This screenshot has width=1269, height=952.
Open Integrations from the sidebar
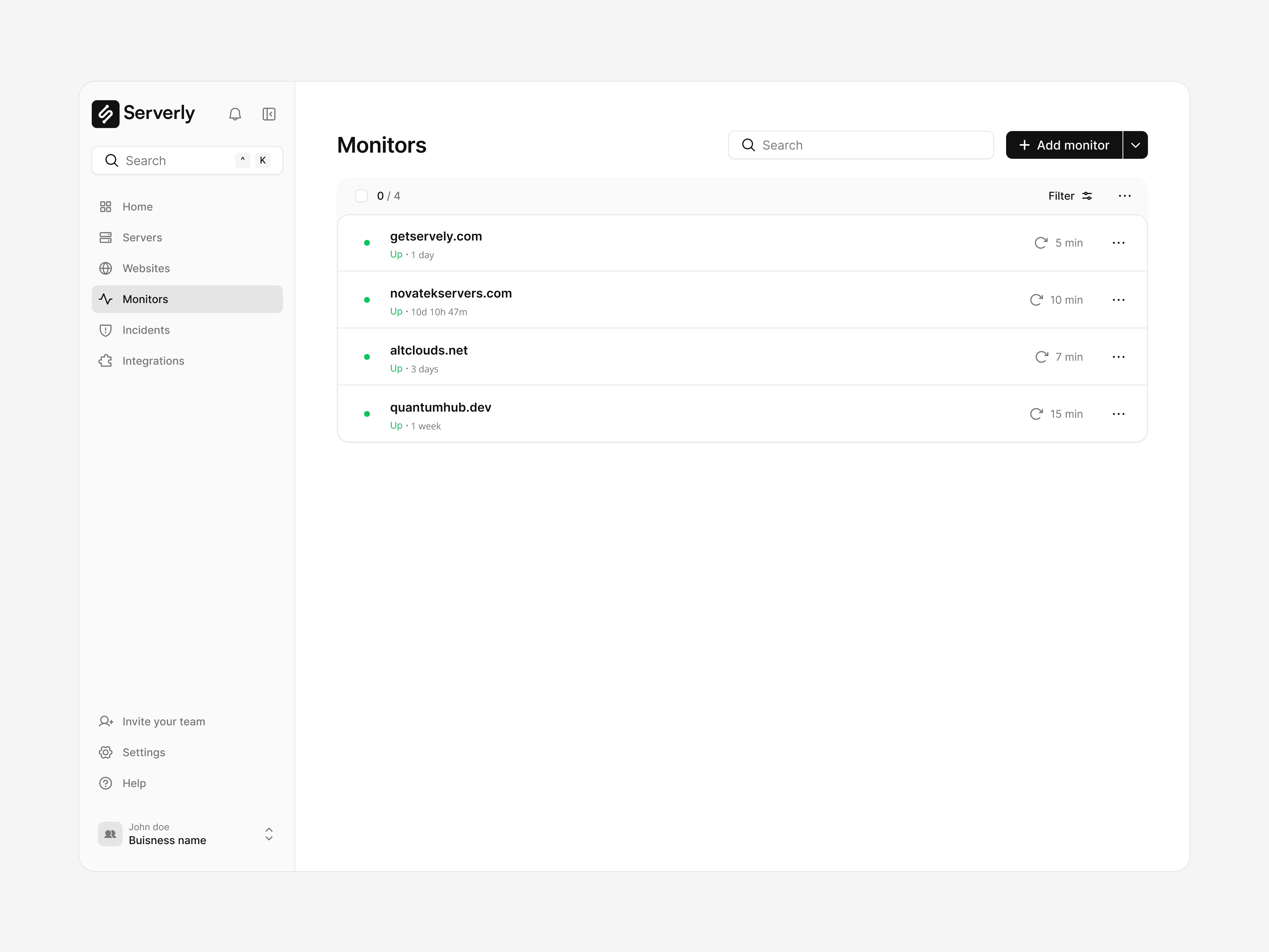153,361
